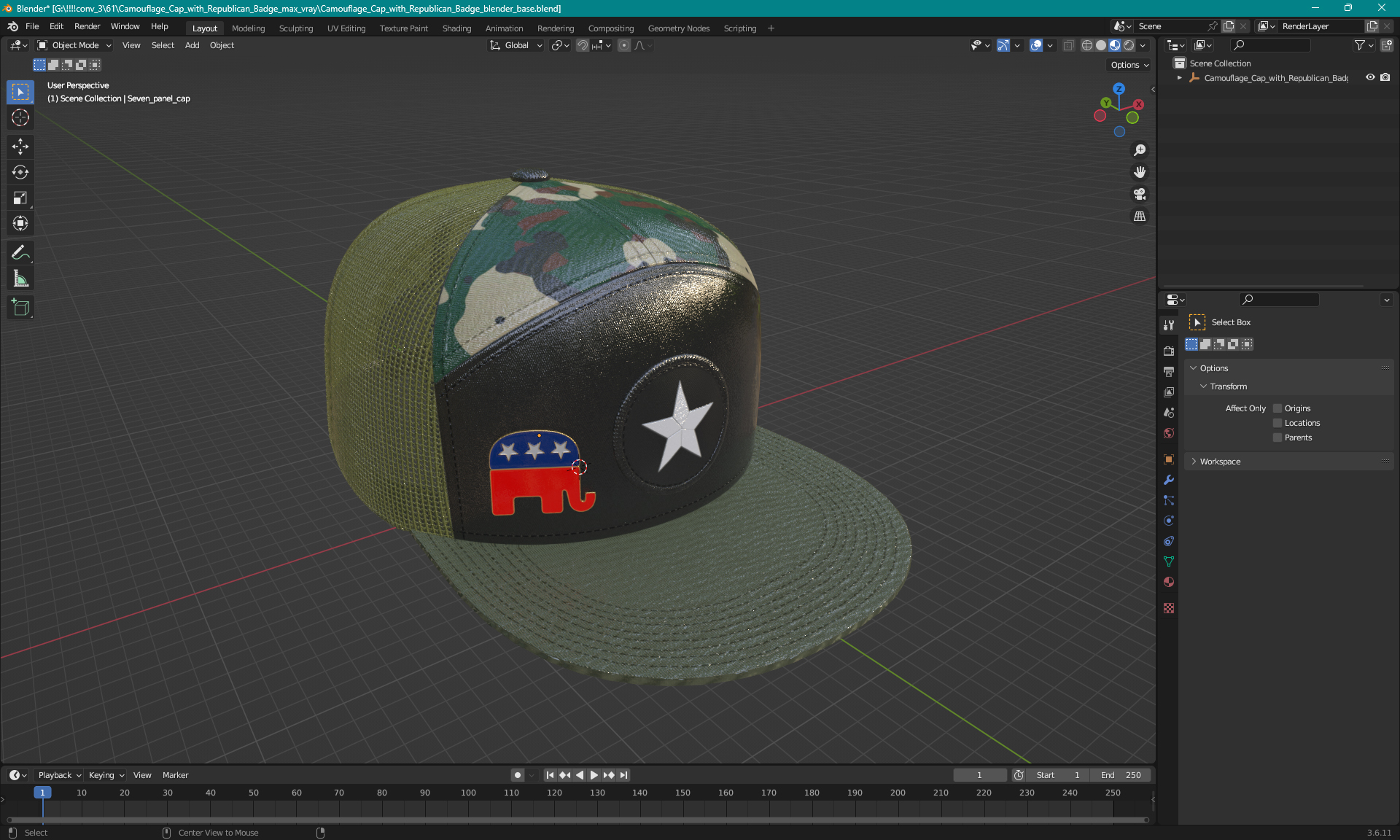Image resolution: width=1400 pixels, height=840 pixels.
Task: Open the Output properties tab
Action: pyautogui.click(x=1169, y=371)
